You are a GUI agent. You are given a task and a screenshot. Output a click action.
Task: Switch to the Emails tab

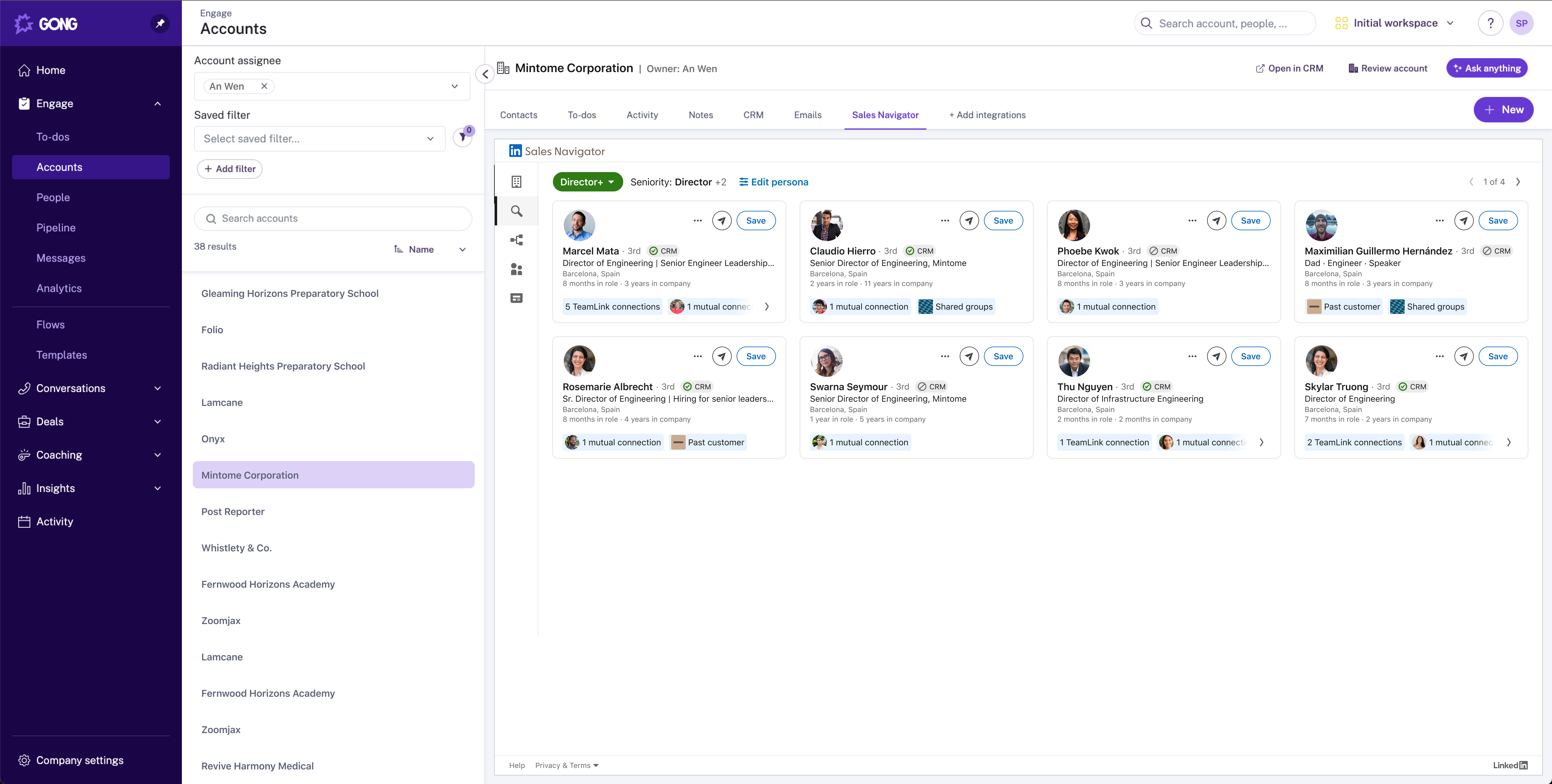(x=807, y=115)
